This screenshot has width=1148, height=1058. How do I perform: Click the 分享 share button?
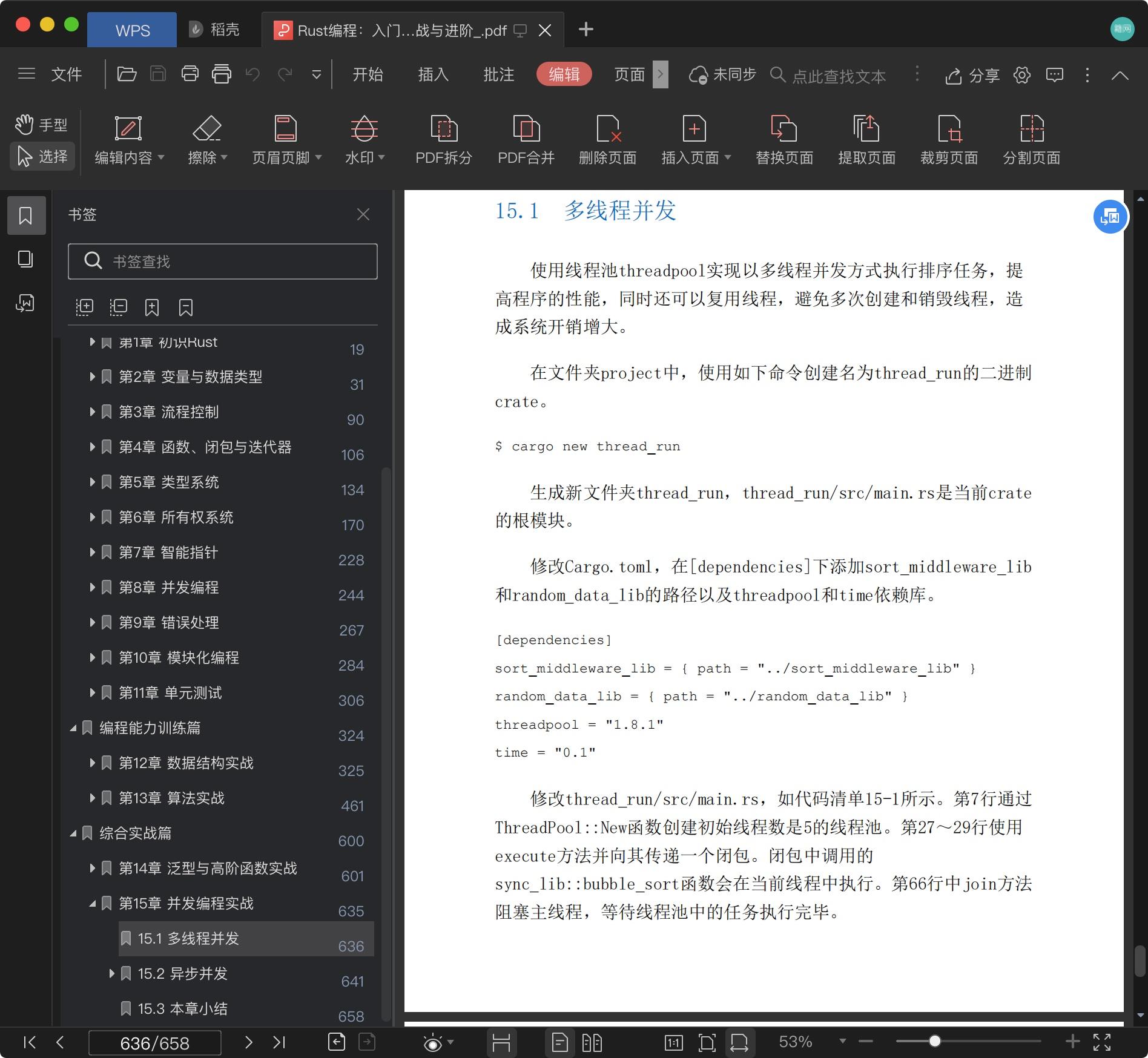(972, 75)
